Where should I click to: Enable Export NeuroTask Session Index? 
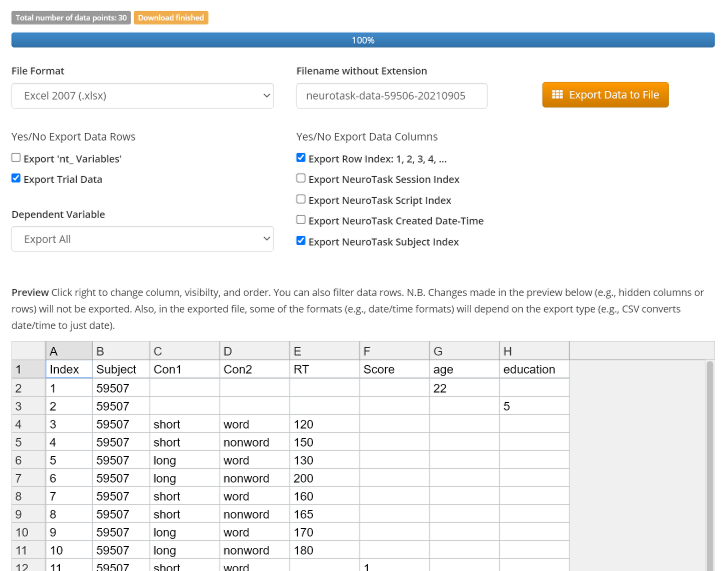tap(301, 179)
